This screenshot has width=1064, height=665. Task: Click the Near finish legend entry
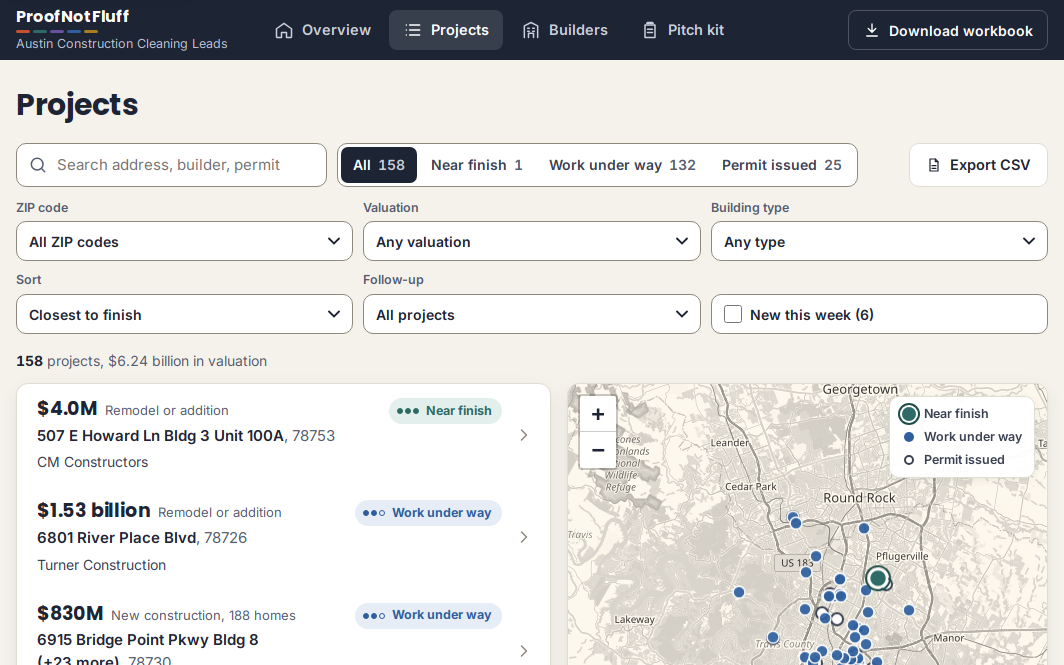[944, 413]
